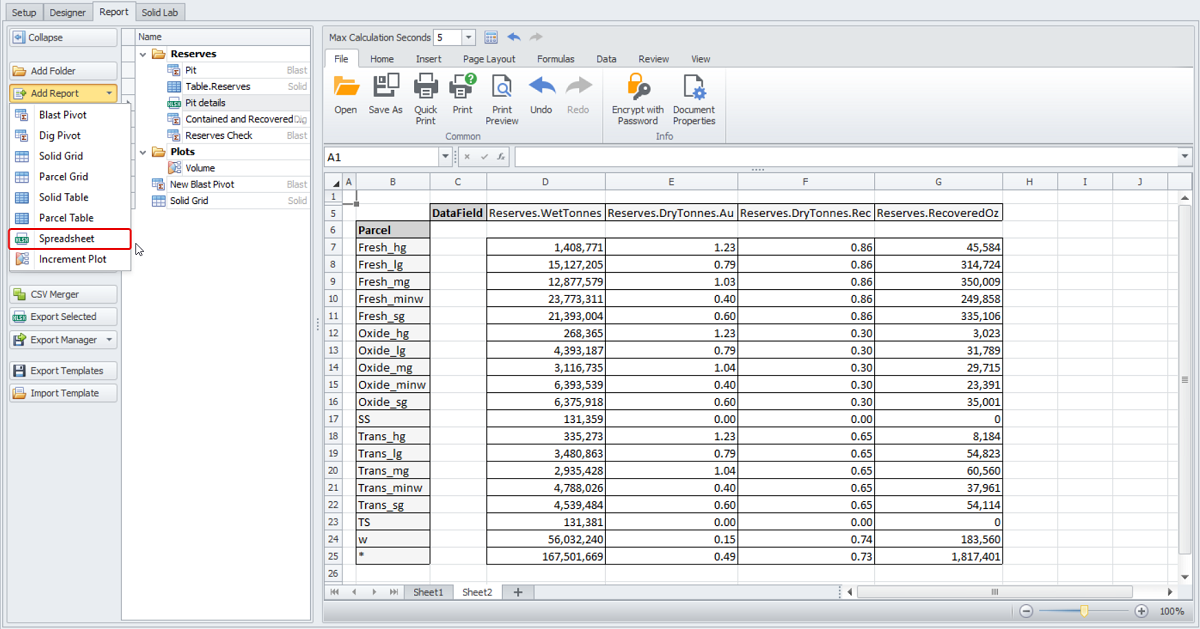Select Spreadsheet from the Add Report menu
This screenshot has width=1200, height=629.
tap(67, 239)
